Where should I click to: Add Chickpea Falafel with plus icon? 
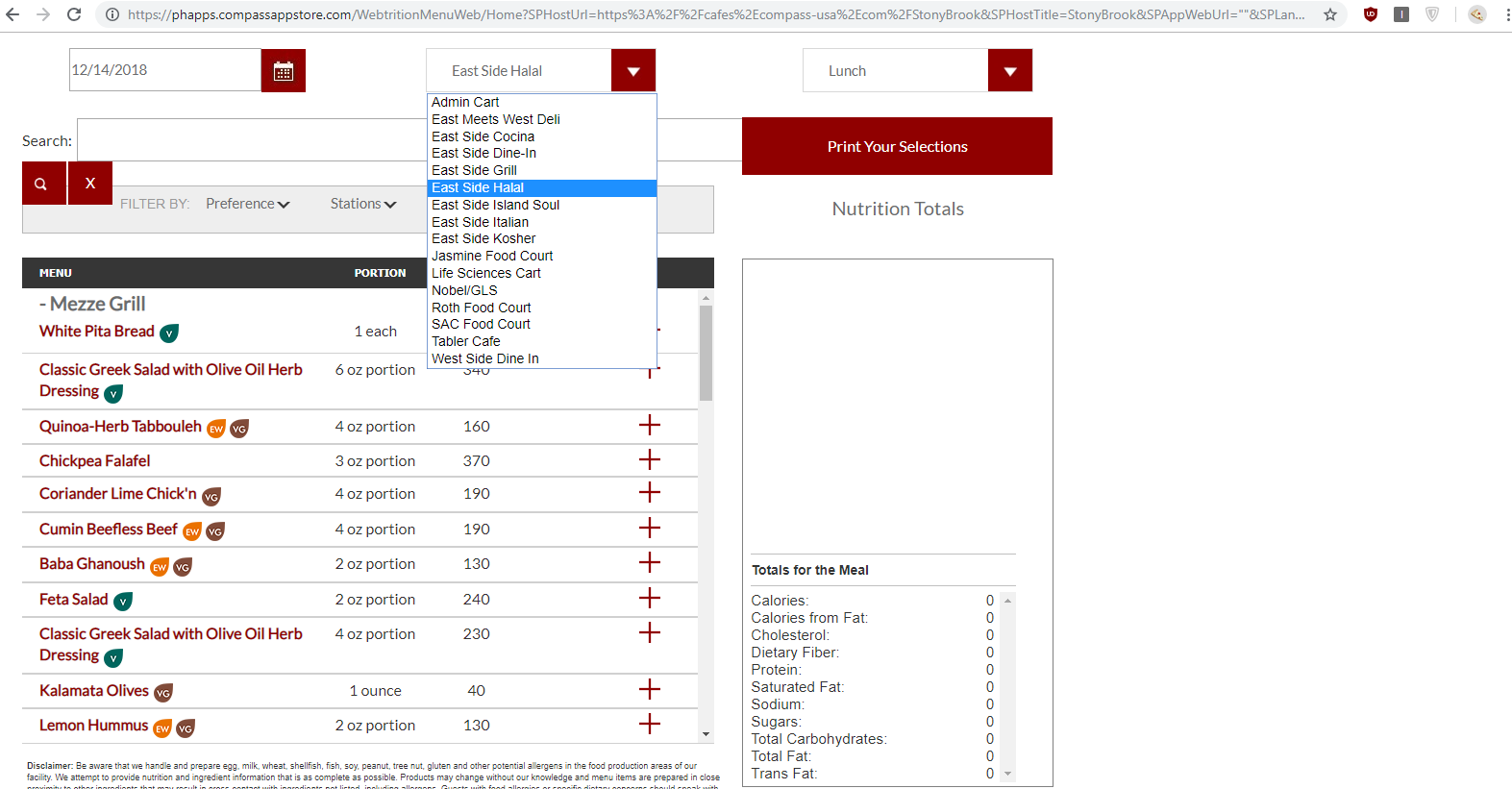[x=650, y=459]
